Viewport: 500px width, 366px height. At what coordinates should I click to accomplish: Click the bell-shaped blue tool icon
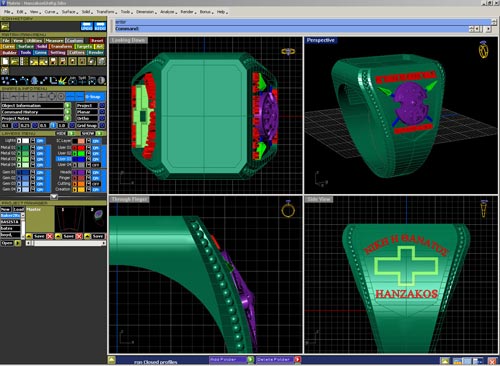click(34, 81)
